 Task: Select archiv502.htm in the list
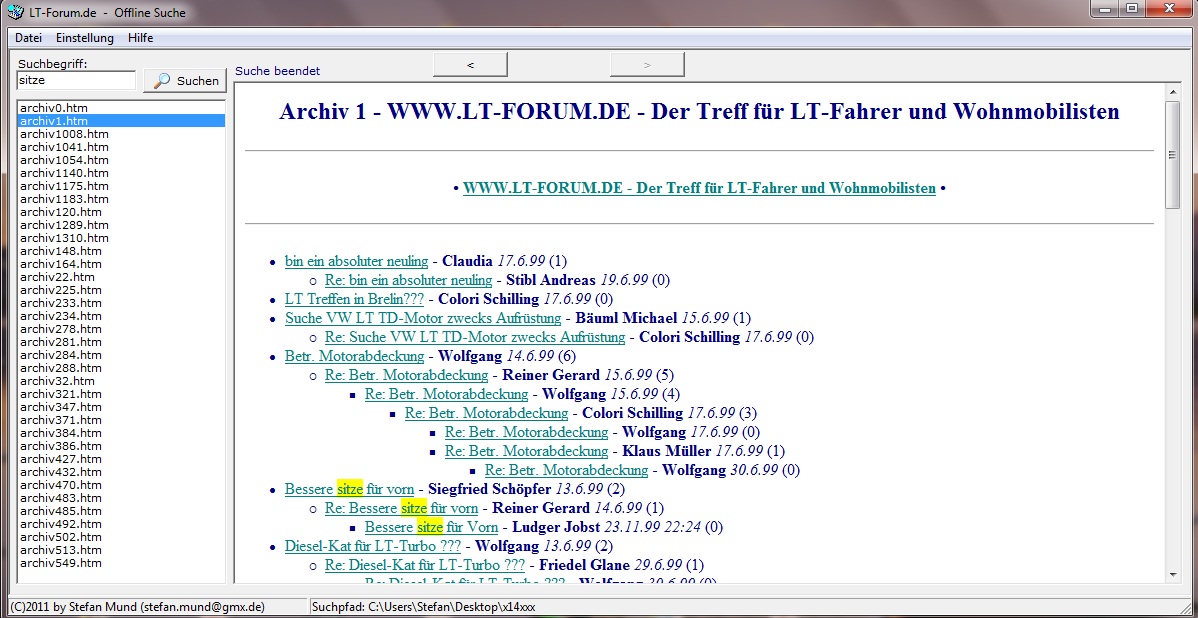point(121,536)
